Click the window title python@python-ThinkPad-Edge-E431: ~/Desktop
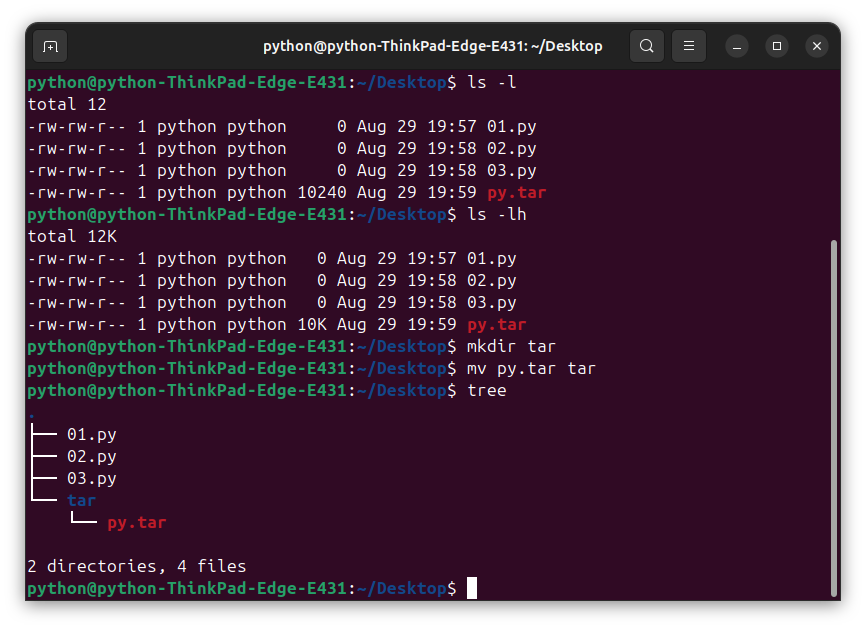The image size is (866, 629). (x=432, y=46)
